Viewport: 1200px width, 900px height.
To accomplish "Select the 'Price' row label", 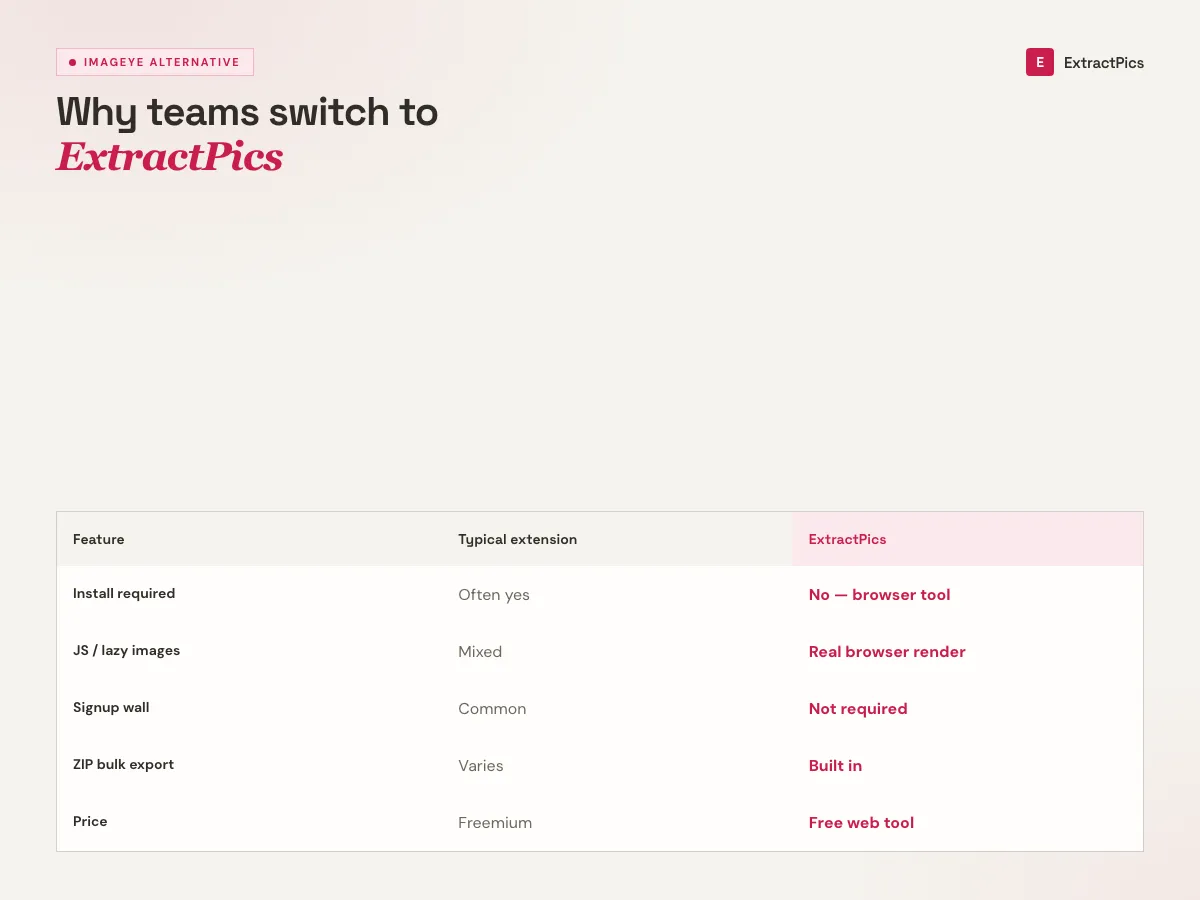I will 90,822.
